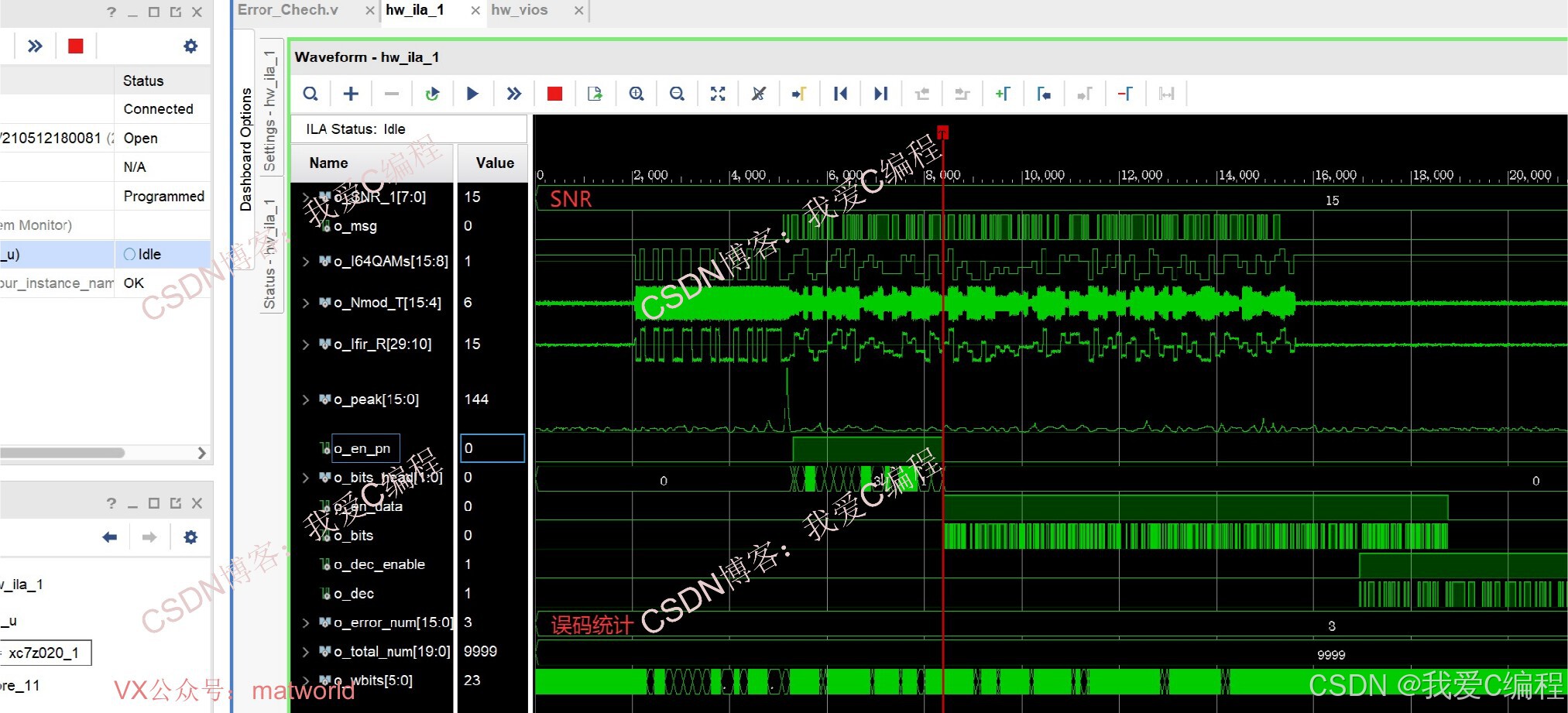The width and height of the screenshot is (1568, 713).
Task: Enable auto re-trigger mode
Action: pos(433,93)
